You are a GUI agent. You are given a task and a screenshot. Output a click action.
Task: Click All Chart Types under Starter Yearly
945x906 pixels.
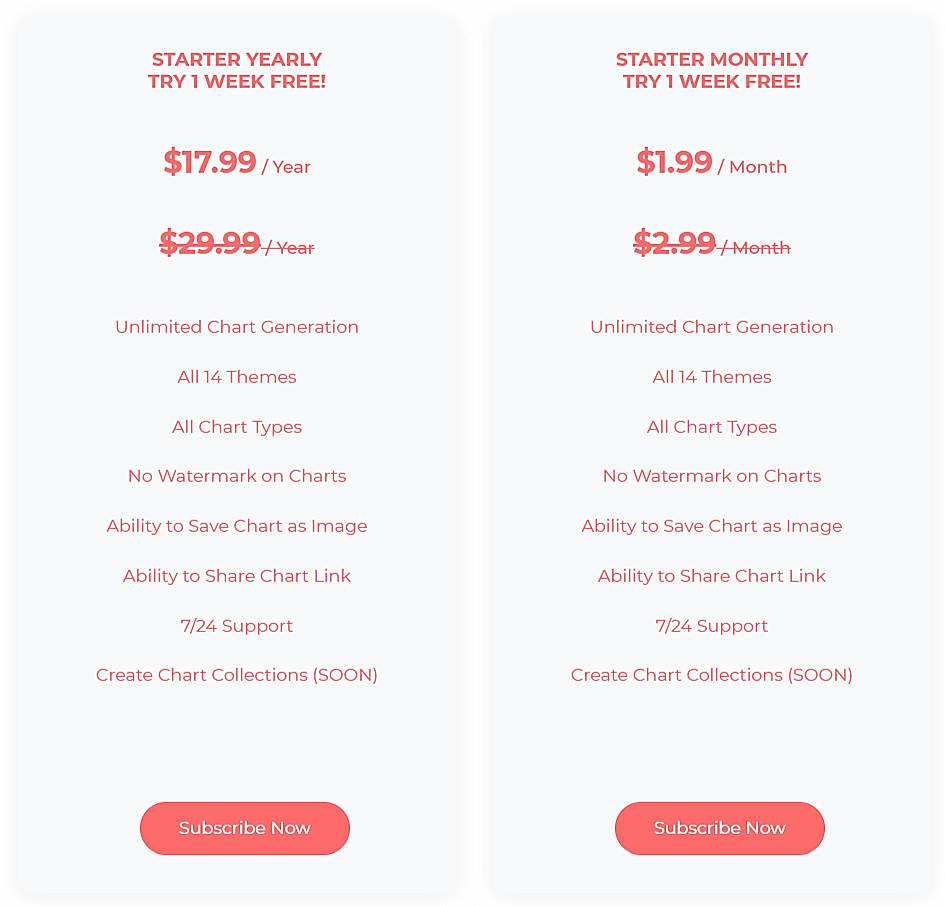(236, 427)
